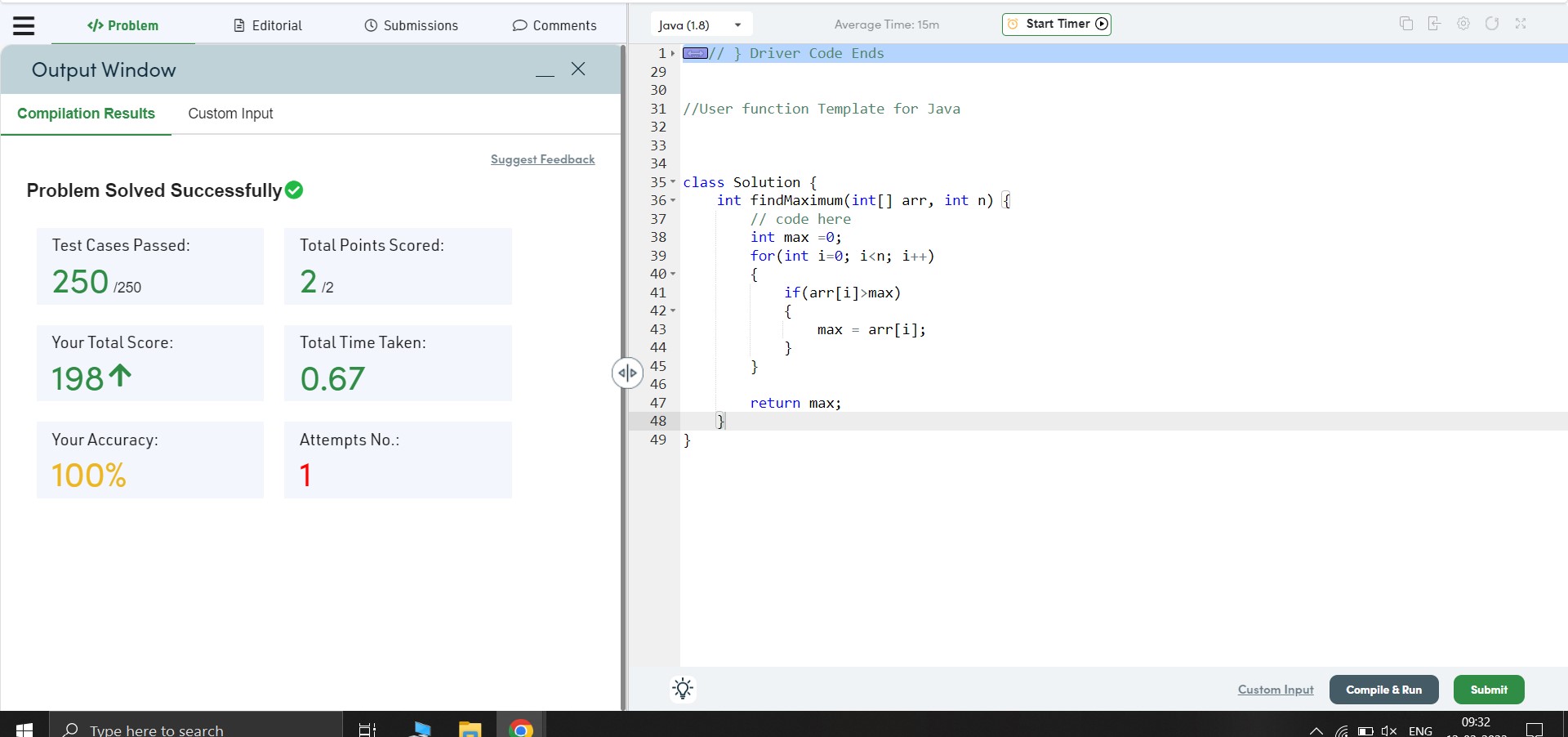1568x737 pixels.
Task: Open the hamburger navigation menu
Action: (24, 26)
